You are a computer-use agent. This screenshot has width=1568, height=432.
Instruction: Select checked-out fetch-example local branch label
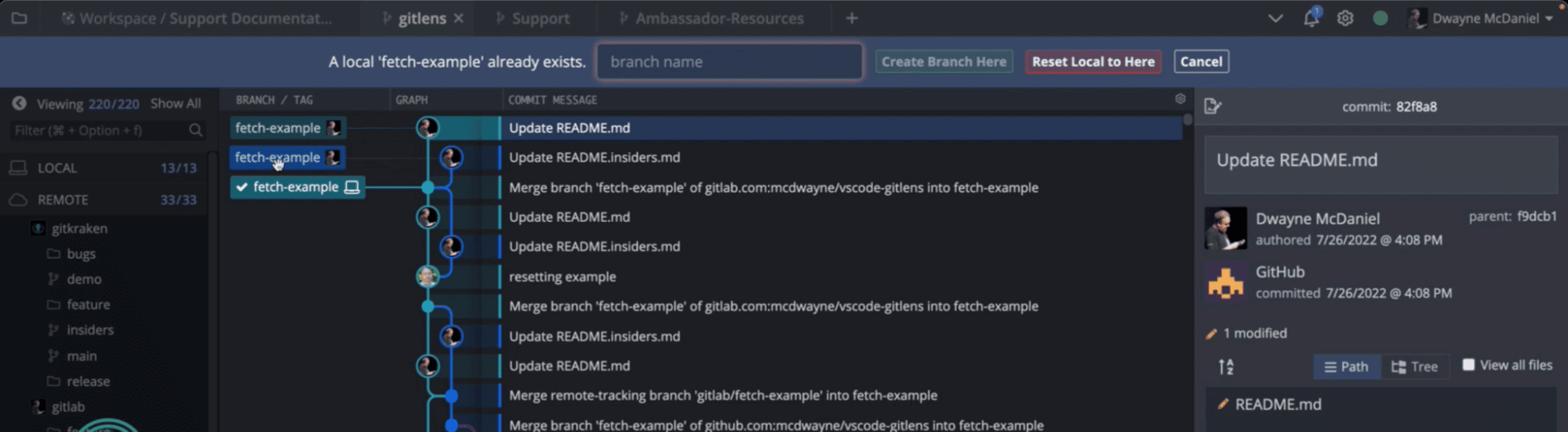tap(297, 187)
